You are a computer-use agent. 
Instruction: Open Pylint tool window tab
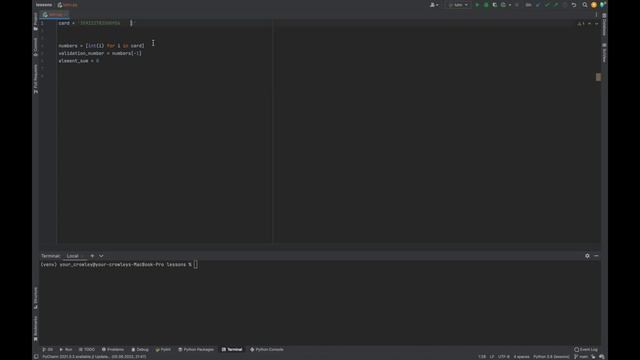click(163, 349)
